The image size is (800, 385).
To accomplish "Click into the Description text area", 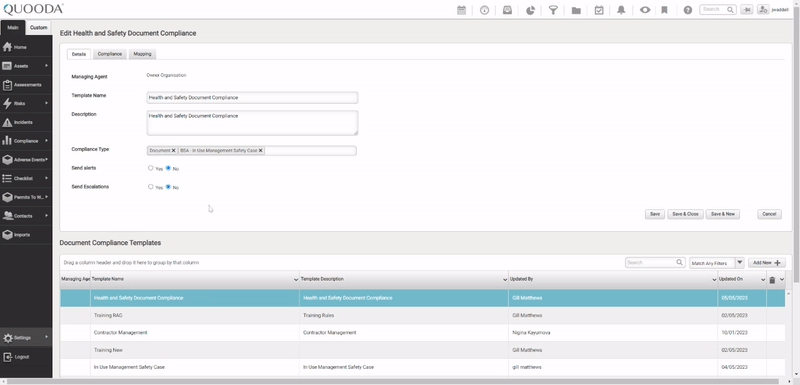I will click(x=252, y=123).
